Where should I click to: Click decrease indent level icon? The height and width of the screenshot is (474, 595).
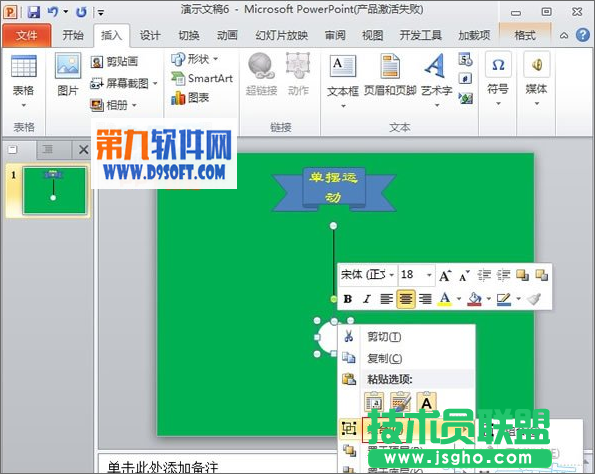(x=484, y=275)
